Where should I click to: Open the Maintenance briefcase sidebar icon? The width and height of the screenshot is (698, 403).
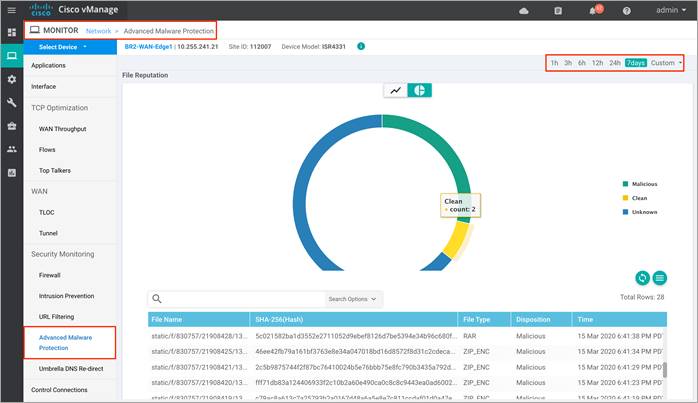12,126
